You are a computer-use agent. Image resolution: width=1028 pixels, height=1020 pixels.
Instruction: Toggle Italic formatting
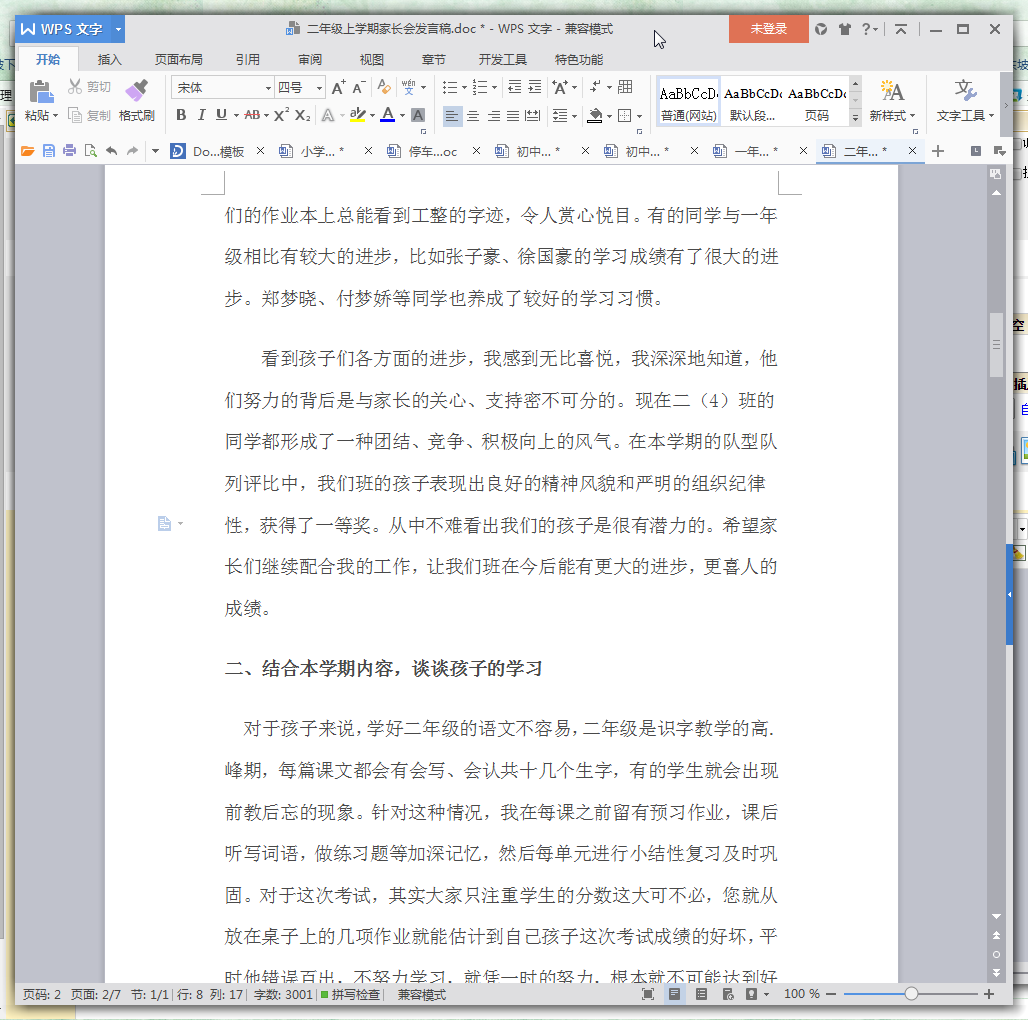pos(202,115)
